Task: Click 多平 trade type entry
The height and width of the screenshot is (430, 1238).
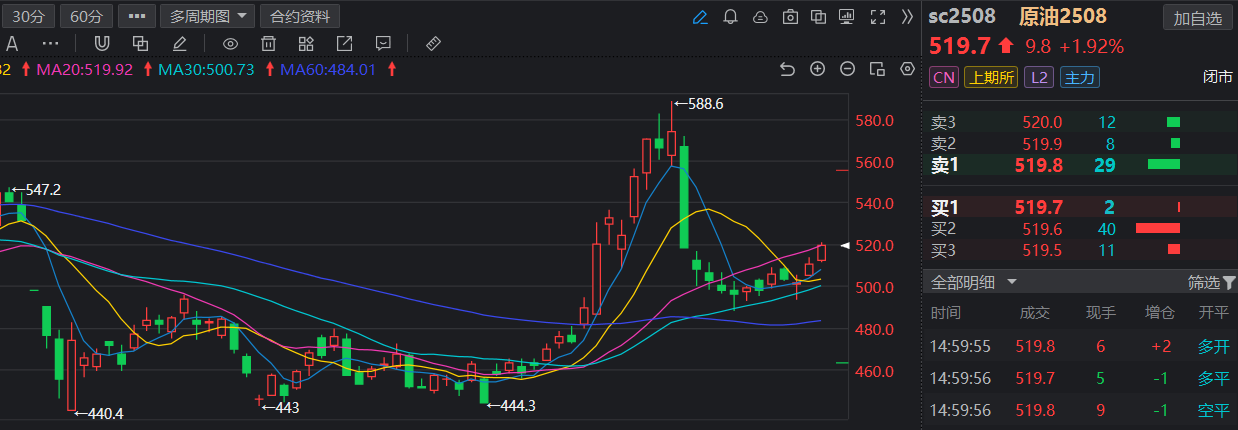Action: (1214, 378)
